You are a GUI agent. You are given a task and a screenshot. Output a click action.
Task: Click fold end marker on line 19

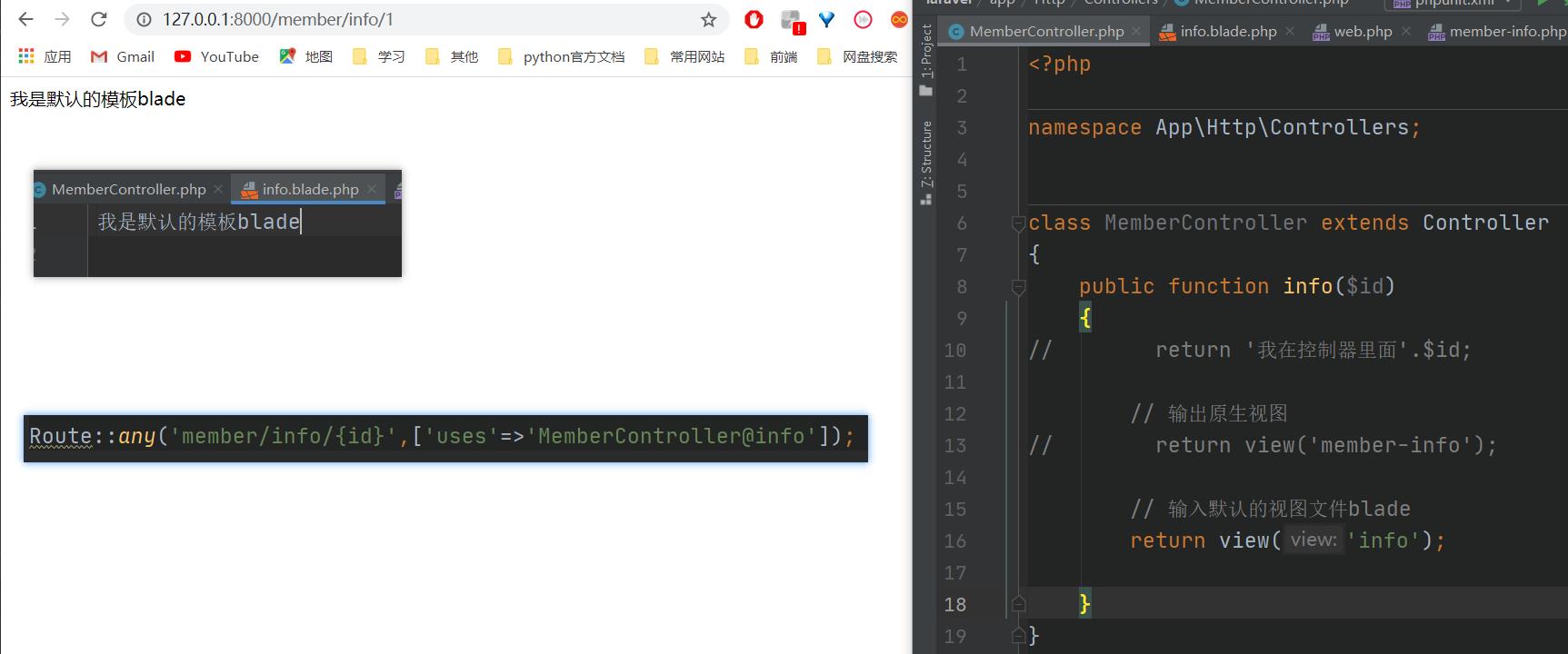(x=1019, y=636)
